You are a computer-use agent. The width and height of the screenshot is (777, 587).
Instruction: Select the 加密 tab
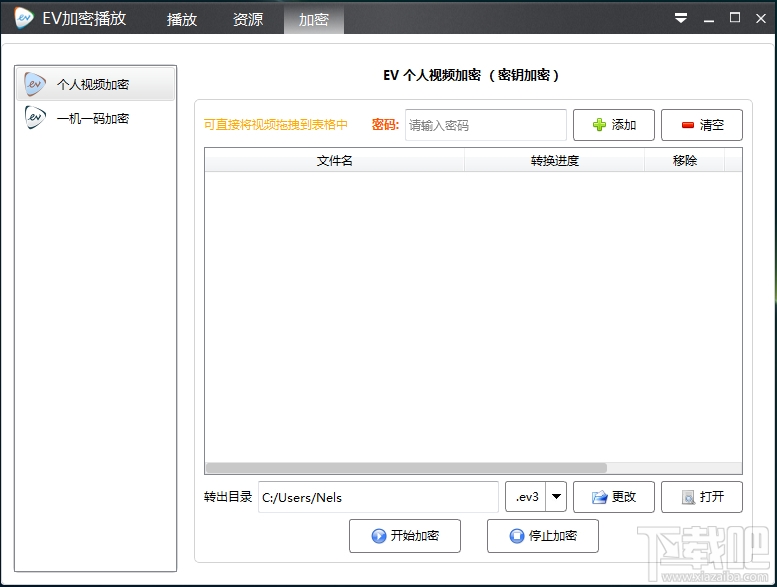pos(314,19)
